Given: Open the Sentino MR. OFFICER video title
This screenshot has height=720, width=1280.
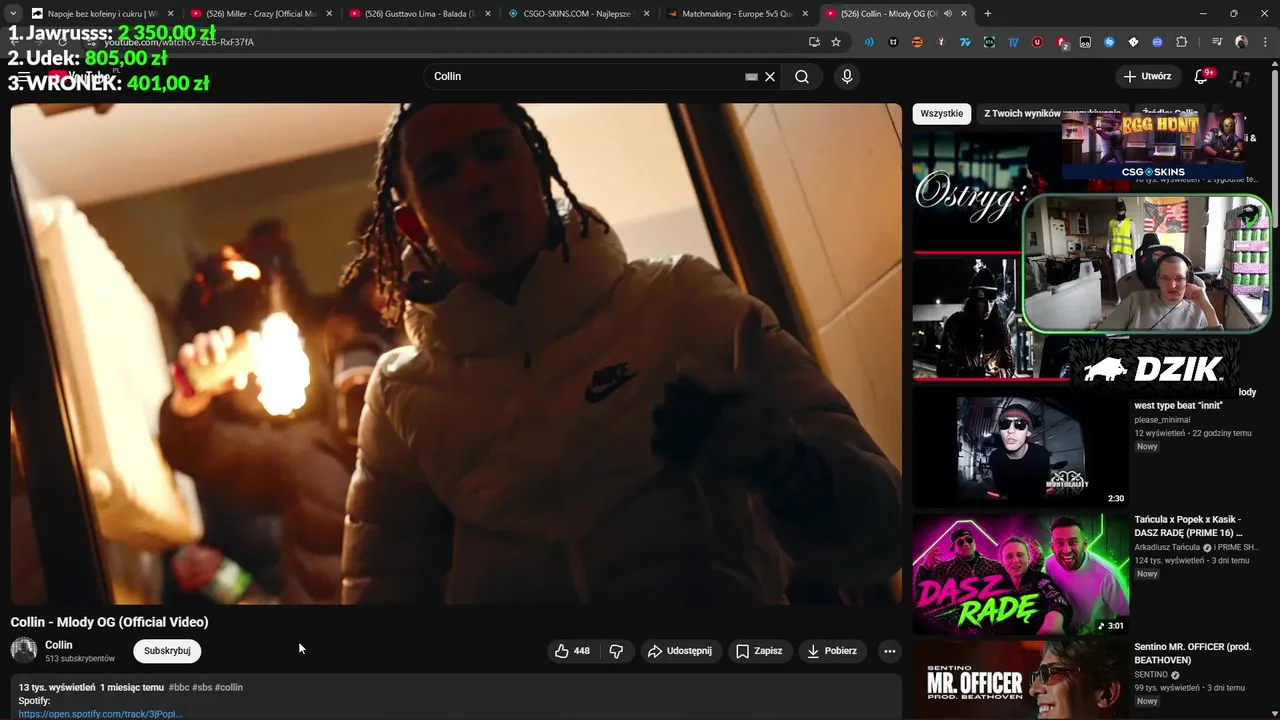Looking at the screenshot, I should [1192, 654].
